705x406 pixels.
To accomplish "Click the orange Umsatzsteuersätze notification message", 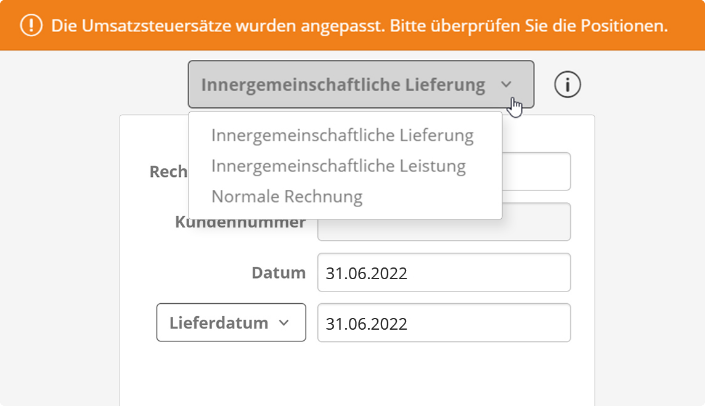I will (359, 26).
